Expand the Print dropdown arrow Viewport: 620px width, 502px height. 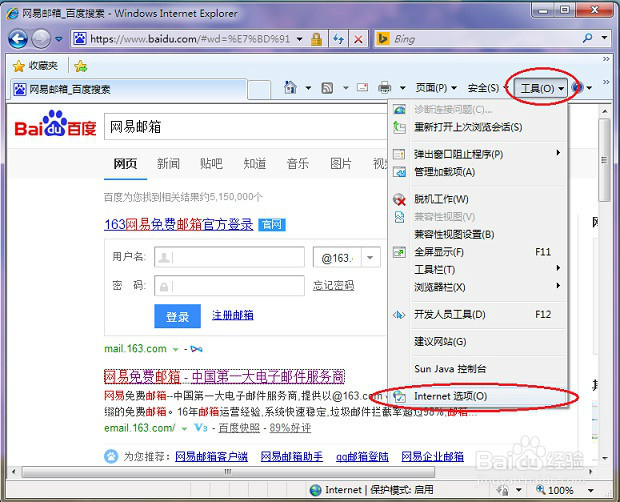[403, 88]
